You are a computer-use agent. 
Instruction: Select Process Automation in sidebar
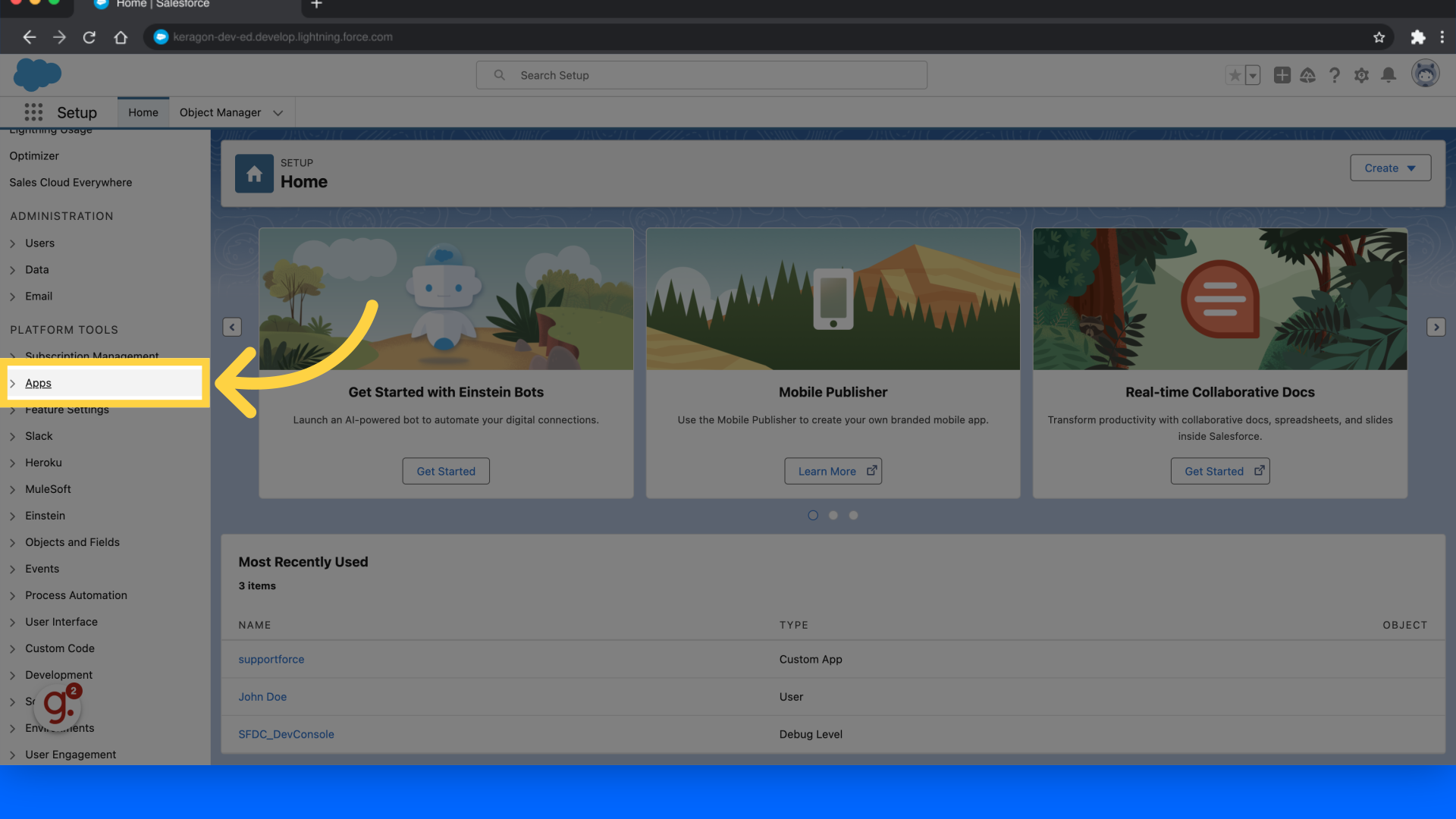pyautogui.click(x=76, y=595)
